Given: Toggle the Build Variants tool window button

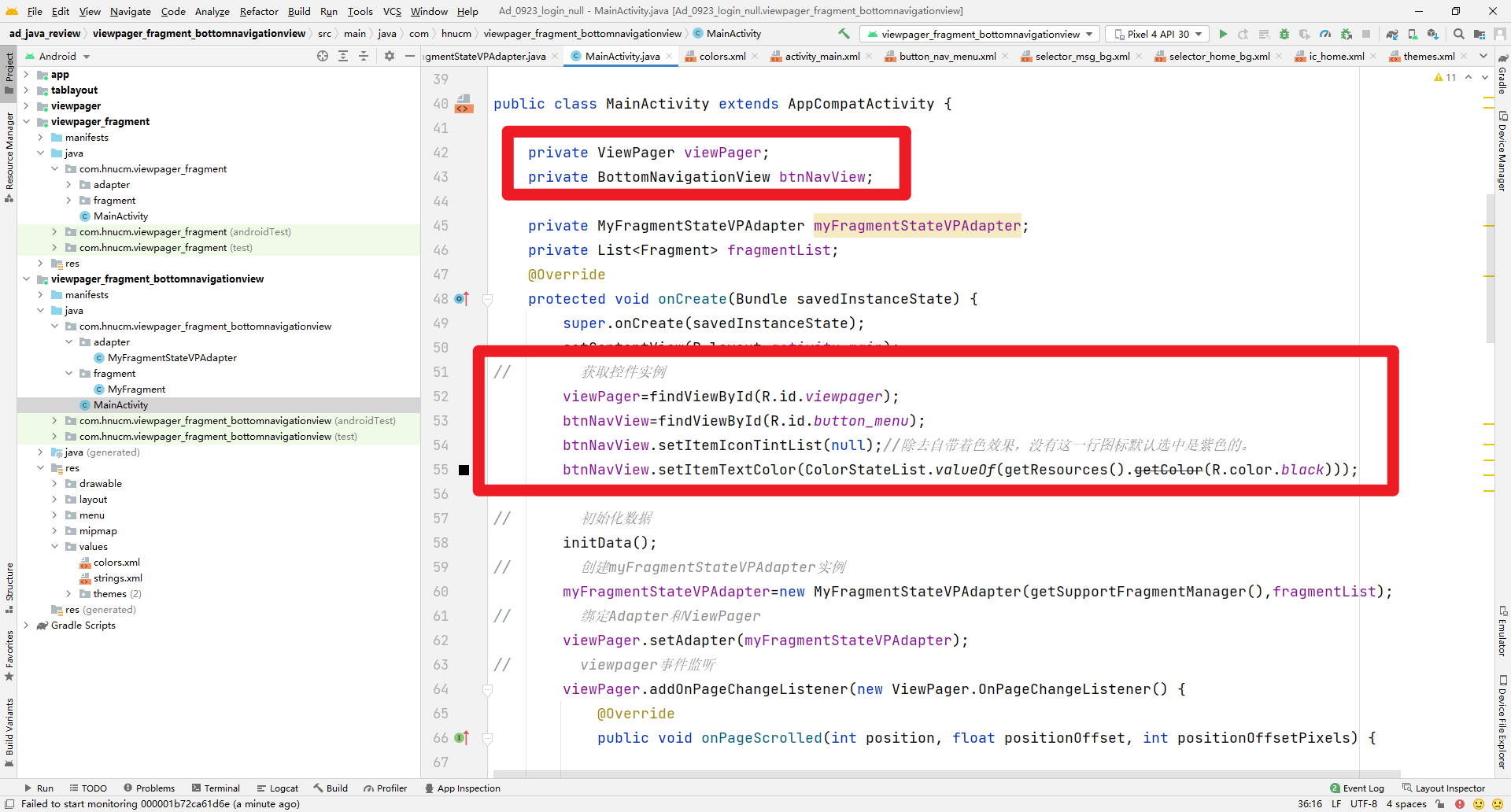Looking at the screenshot, I should [x=9, y=732].
